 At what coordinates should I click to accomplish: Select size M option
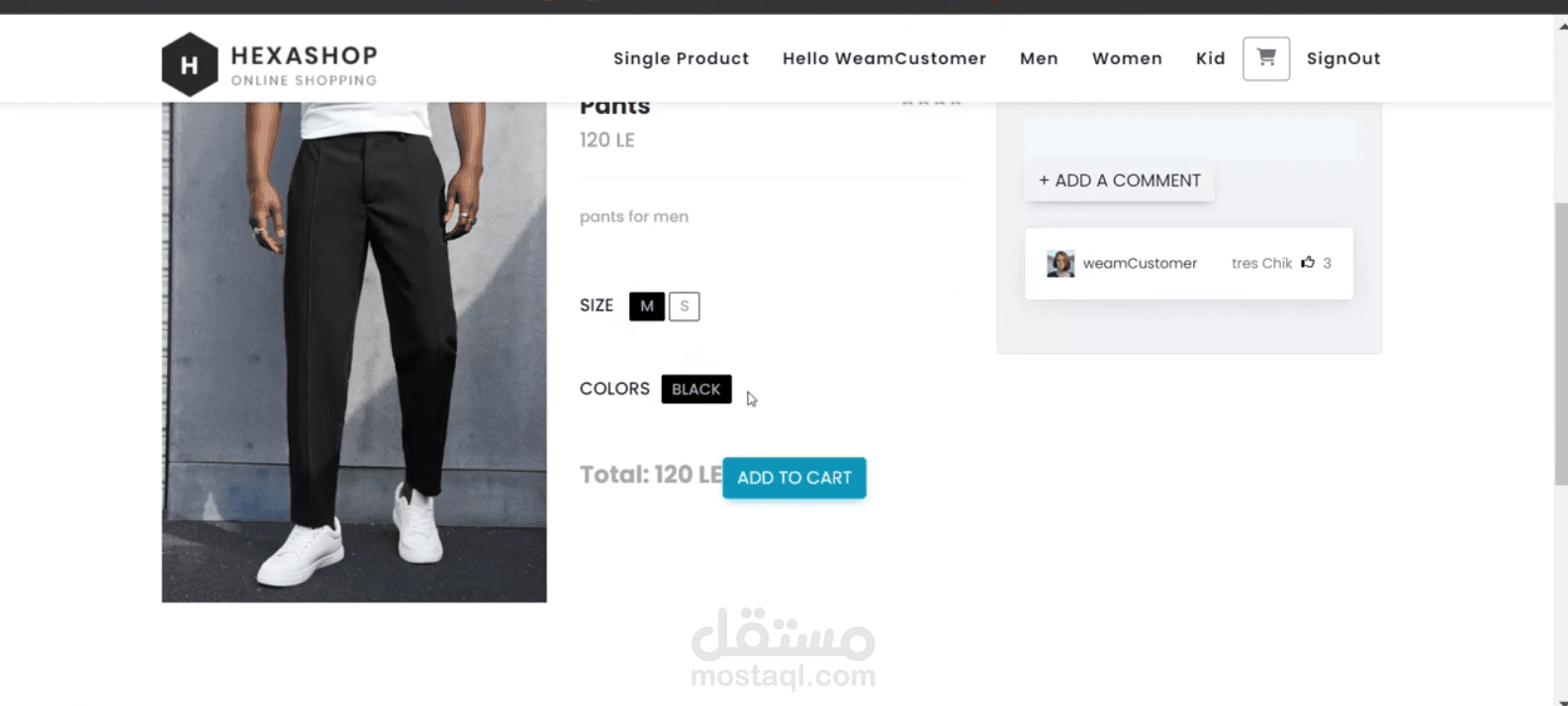click(x=647, y=307)
